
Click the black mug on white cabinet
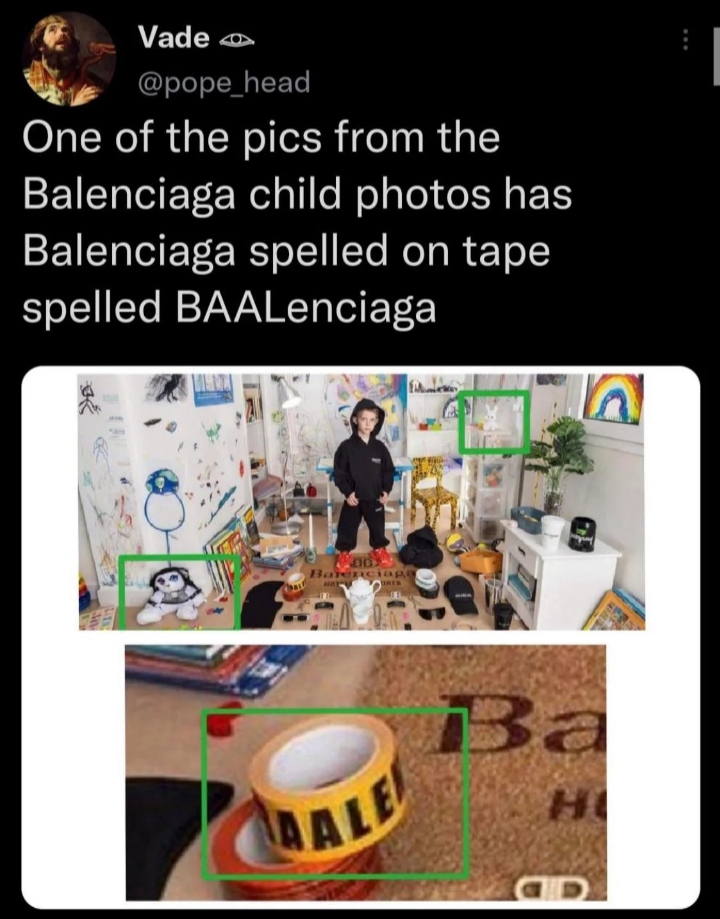583,533
